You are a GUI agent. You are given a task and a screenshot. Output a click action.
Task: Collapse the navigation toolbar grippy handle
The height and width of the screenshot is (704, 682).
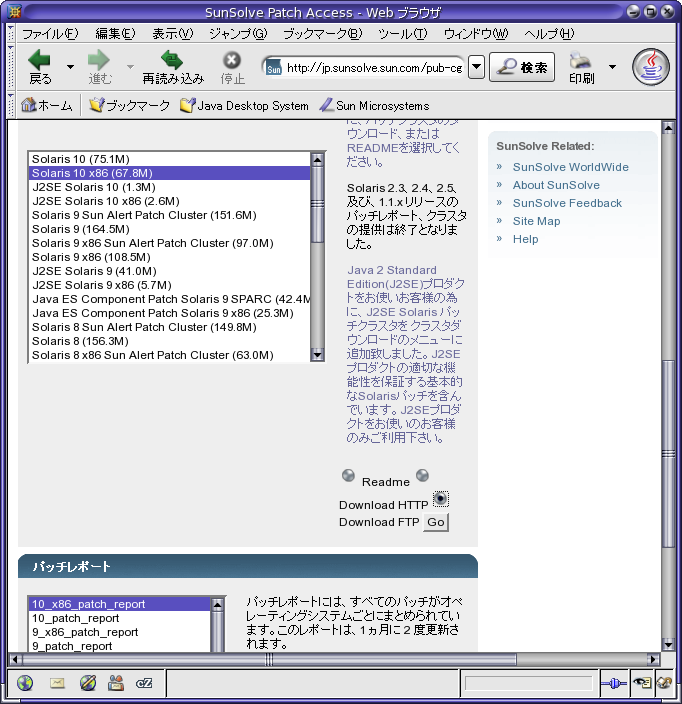(x=11, y=68)
